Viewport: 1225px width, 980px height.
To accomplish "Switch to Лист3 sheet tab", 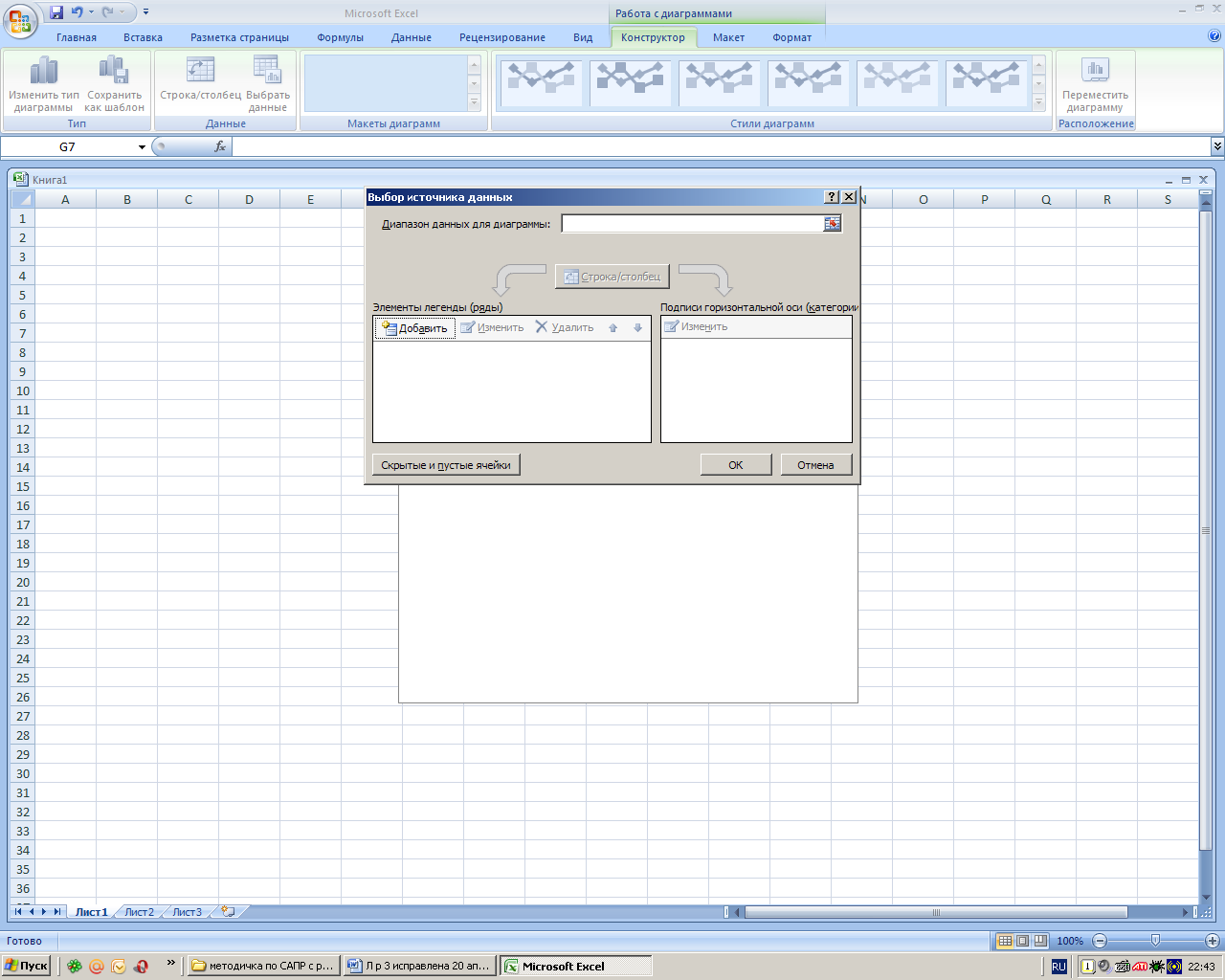I will [x=188, y=912].
